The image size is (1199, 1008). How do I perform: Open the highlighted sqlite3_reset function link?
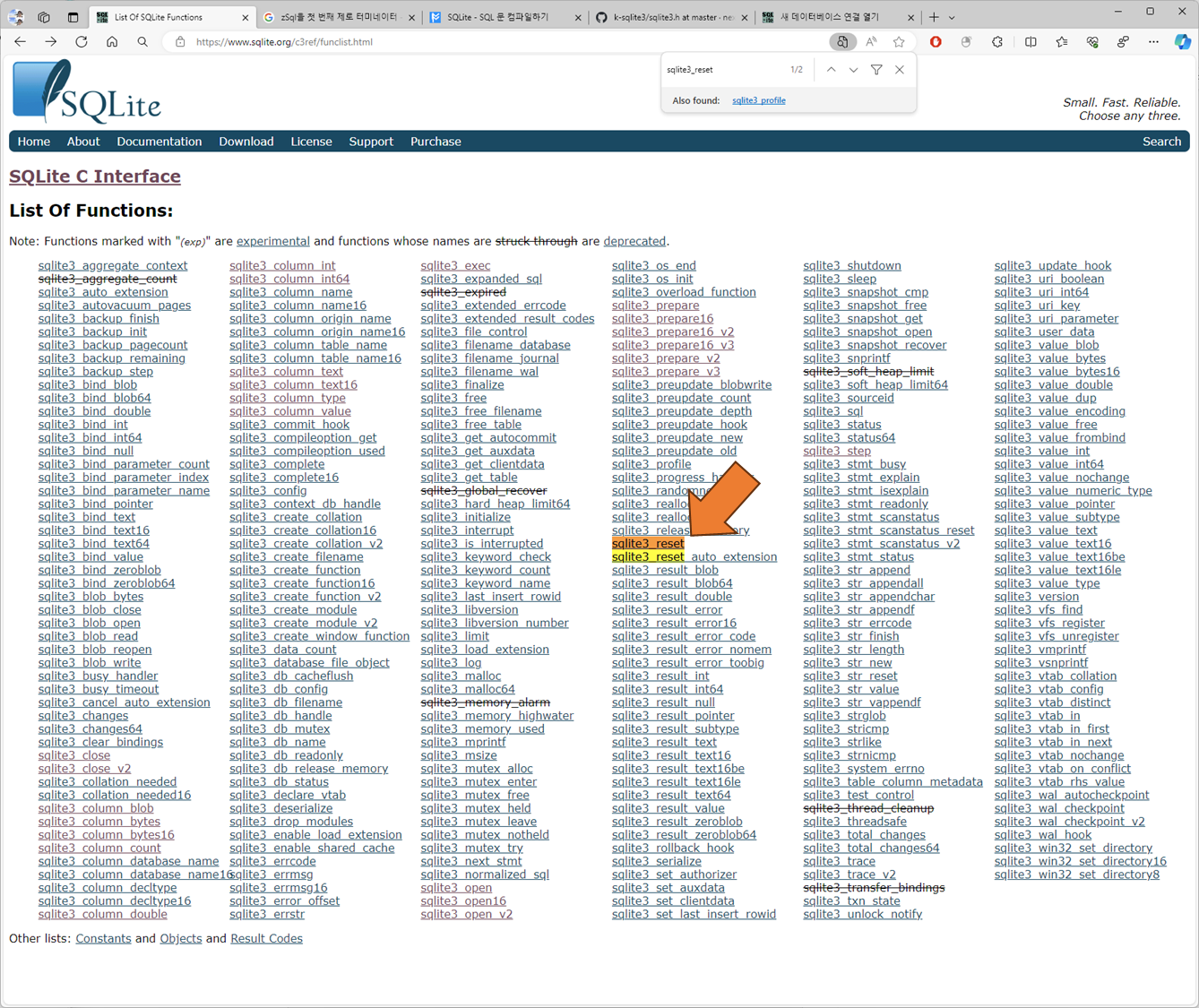coord(648,544)
